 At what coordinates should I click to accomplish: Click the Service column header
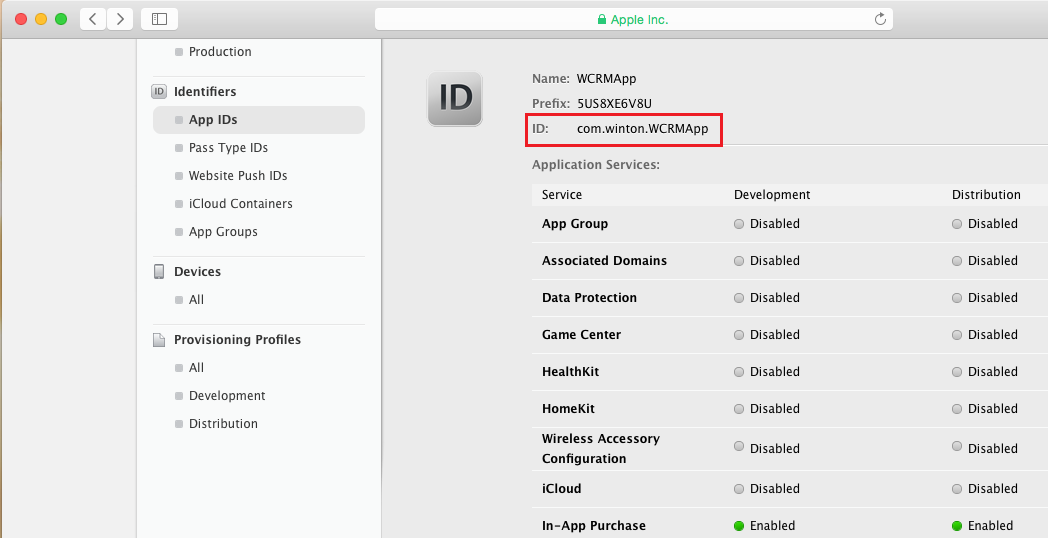point(561,194)
